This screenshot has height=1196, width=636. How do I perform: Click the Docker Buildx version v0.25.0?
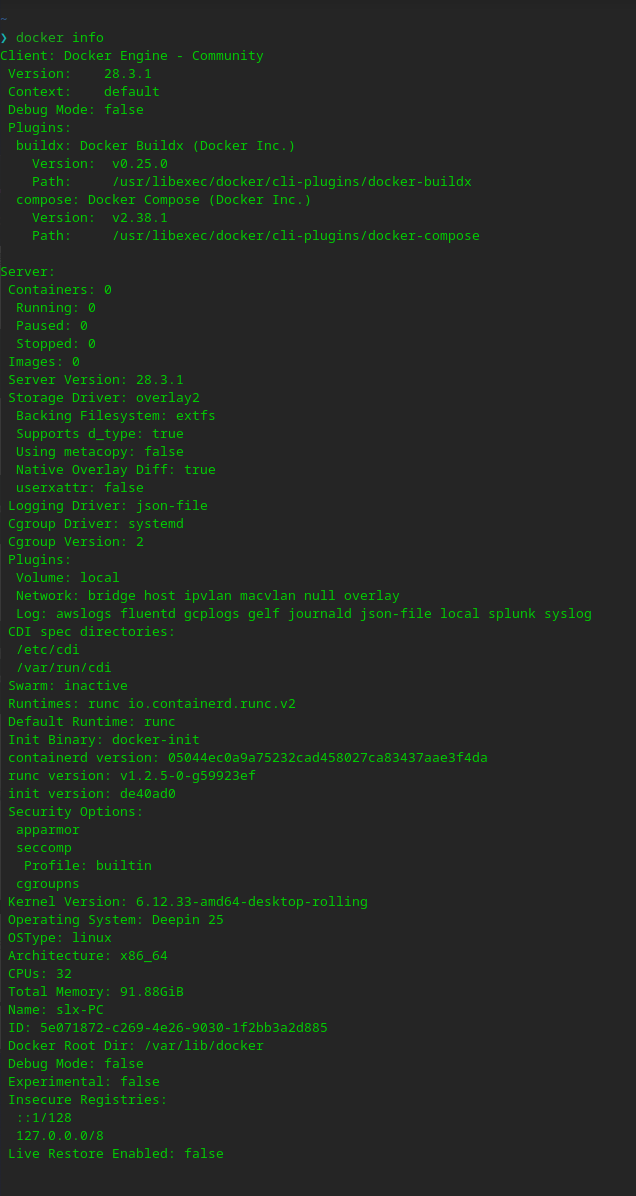click(x=139, y=164)
